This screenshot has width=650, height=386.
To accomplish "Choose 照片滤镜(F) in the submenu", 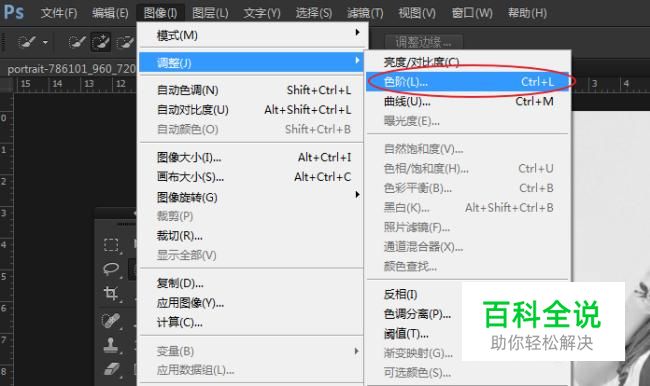I will 468,227.
